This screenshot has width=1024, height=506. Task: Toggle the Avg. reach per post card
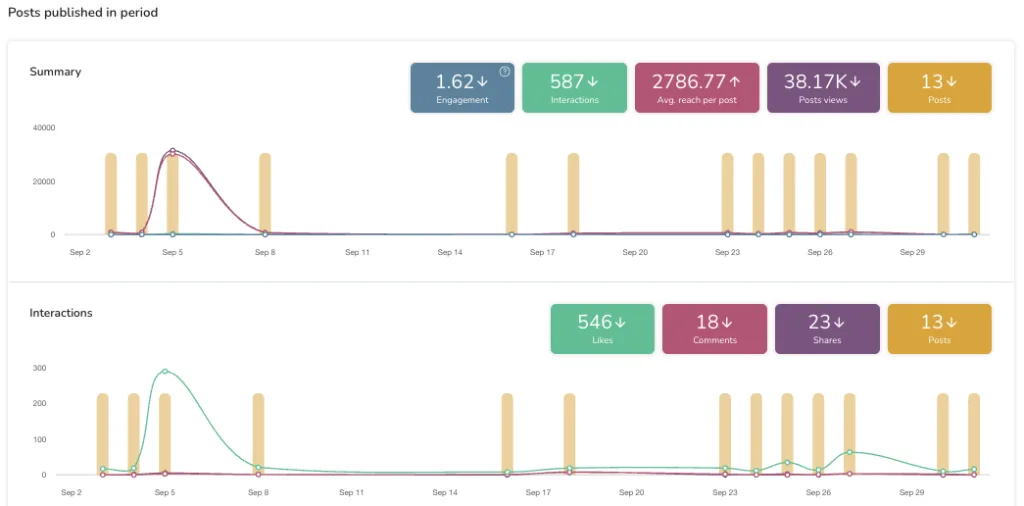pyautogui.click(x=697, y=88)
